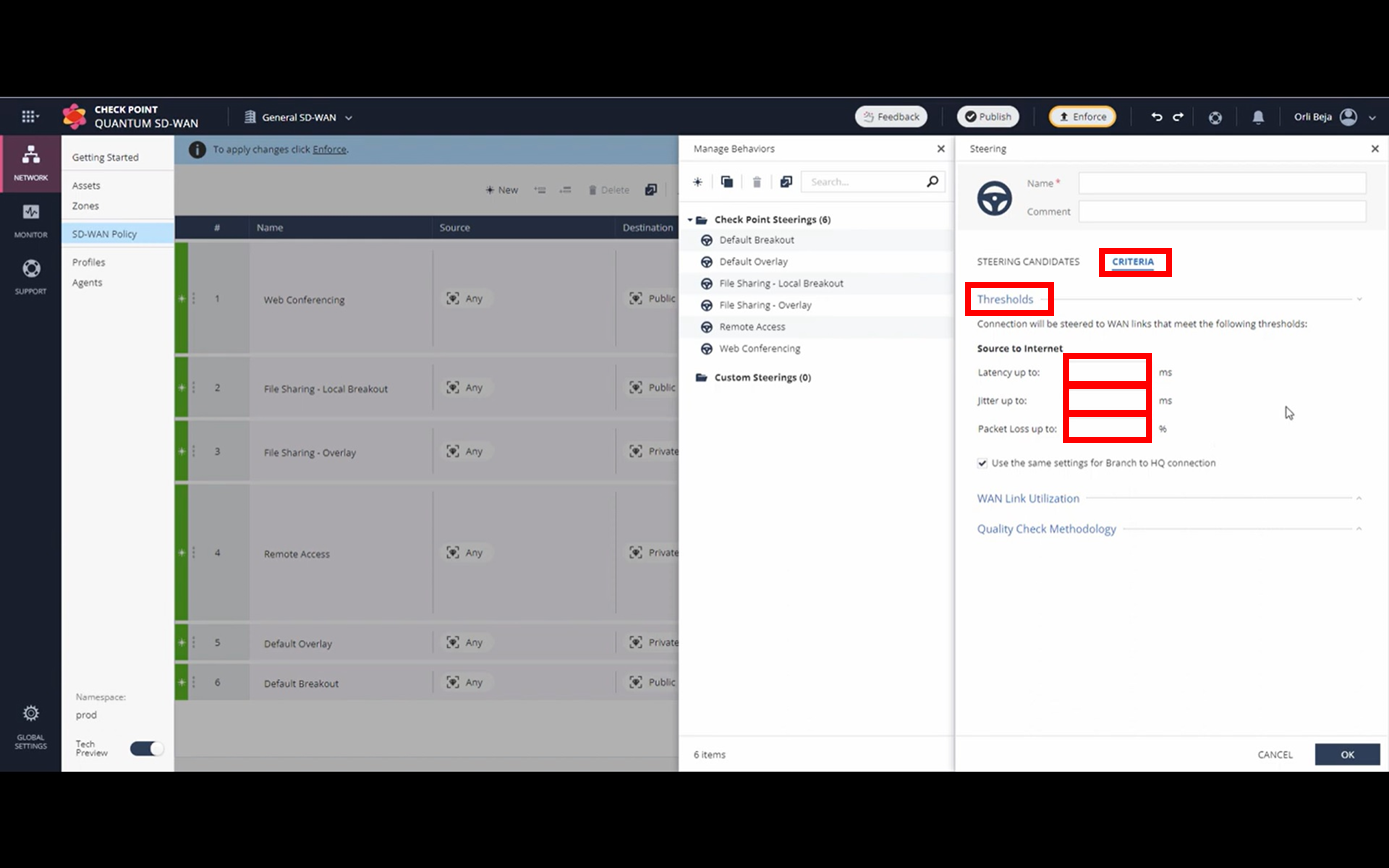Click the where-used icon in Manage Behaviors toolbar

[x=786, y=182]
